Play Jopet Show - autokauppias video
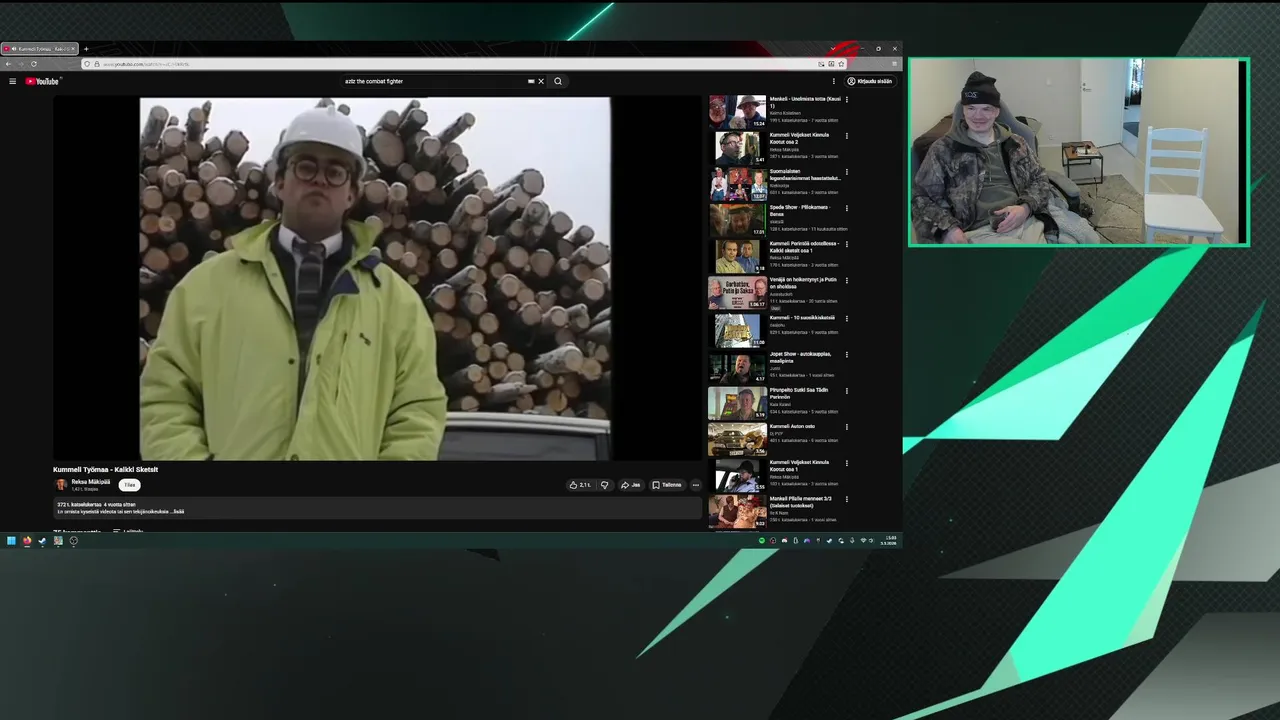1280x720 pixels. coord(737,366)
